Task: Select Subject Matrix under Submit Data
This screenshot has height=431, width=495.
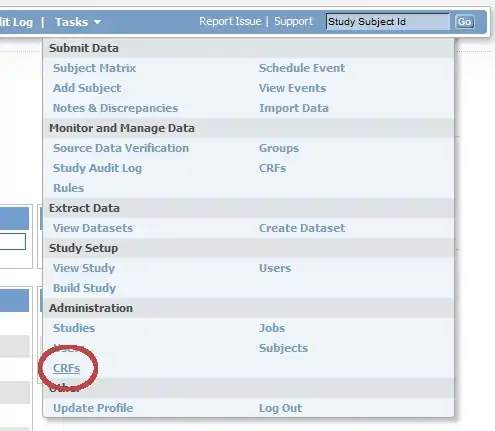Action: click(x=94, y=68)
